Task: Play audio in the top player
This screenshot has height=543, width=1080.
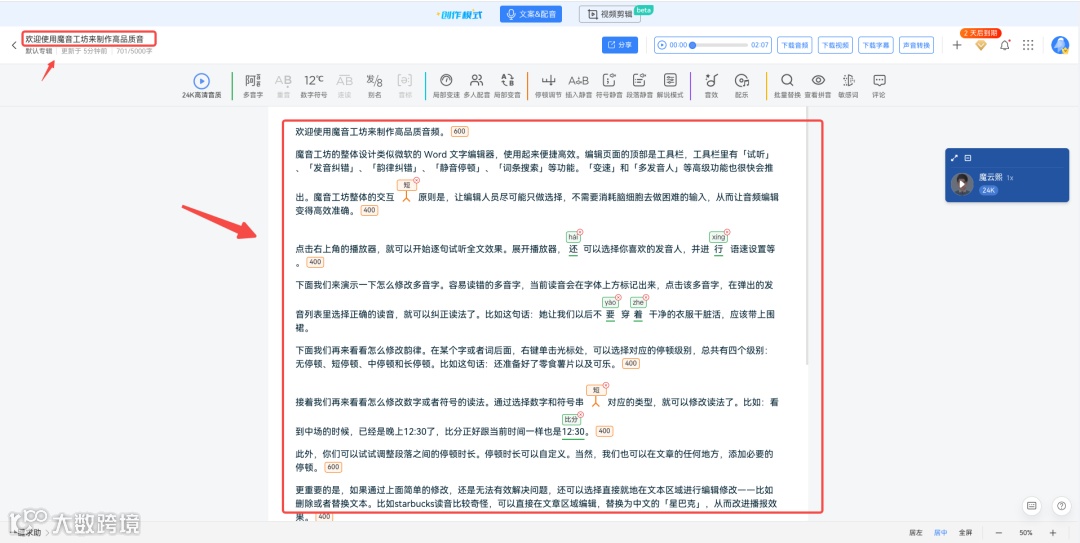Action: tap(662, 45)
